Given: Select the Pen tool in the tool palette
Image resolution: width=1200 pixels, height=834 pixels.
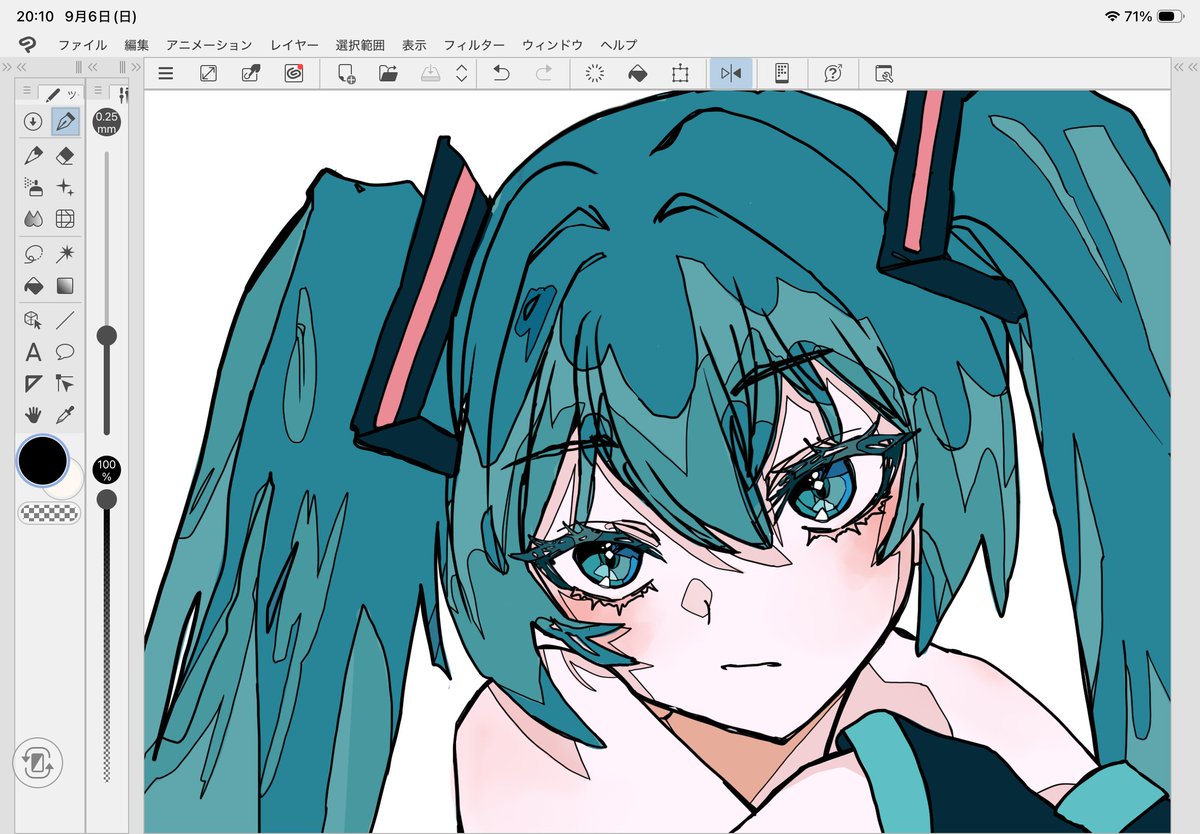Looking at the screenshot, I should point(65,122).
